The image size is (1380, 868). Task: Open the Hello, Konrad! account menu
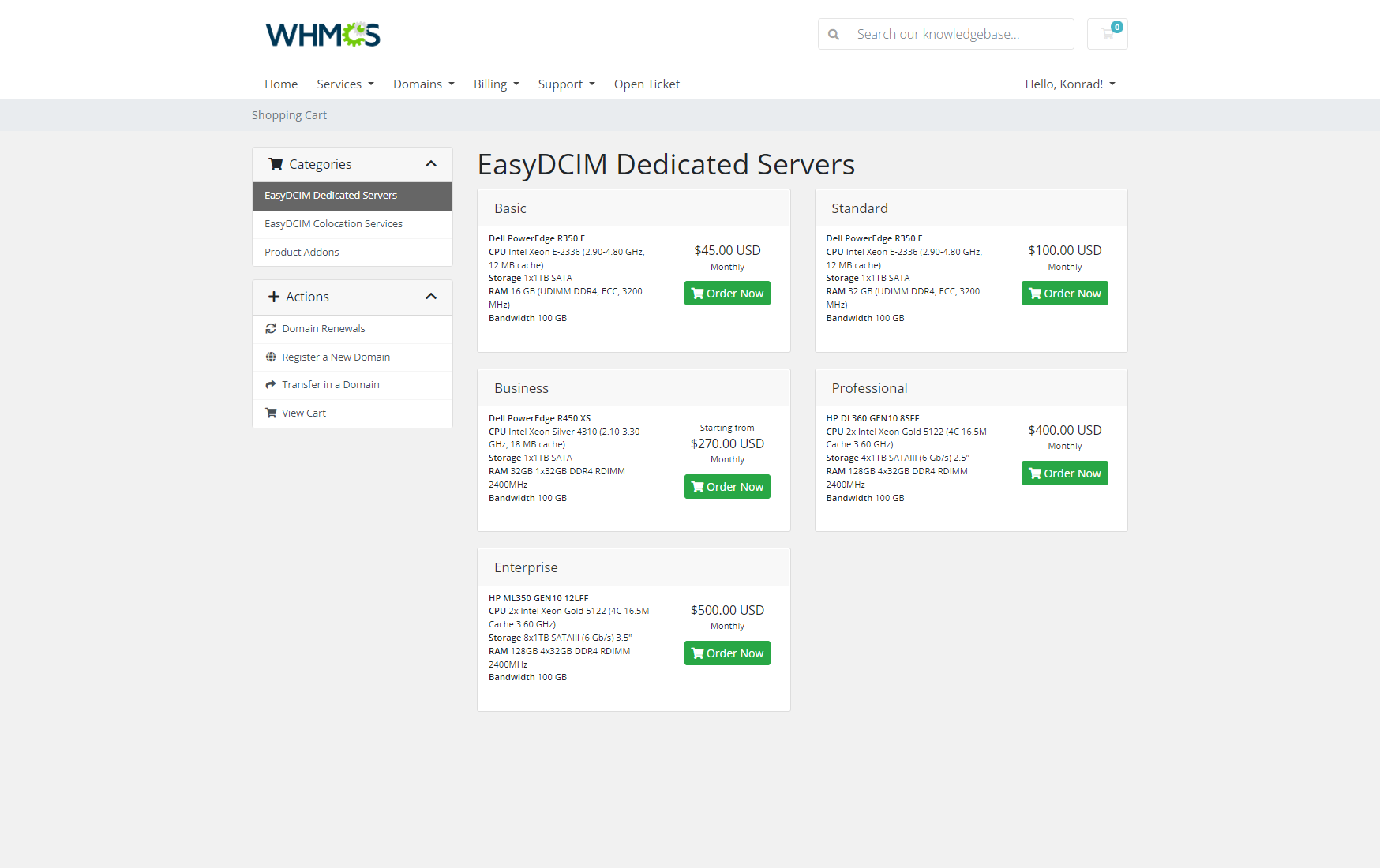tap(1071, 84)
